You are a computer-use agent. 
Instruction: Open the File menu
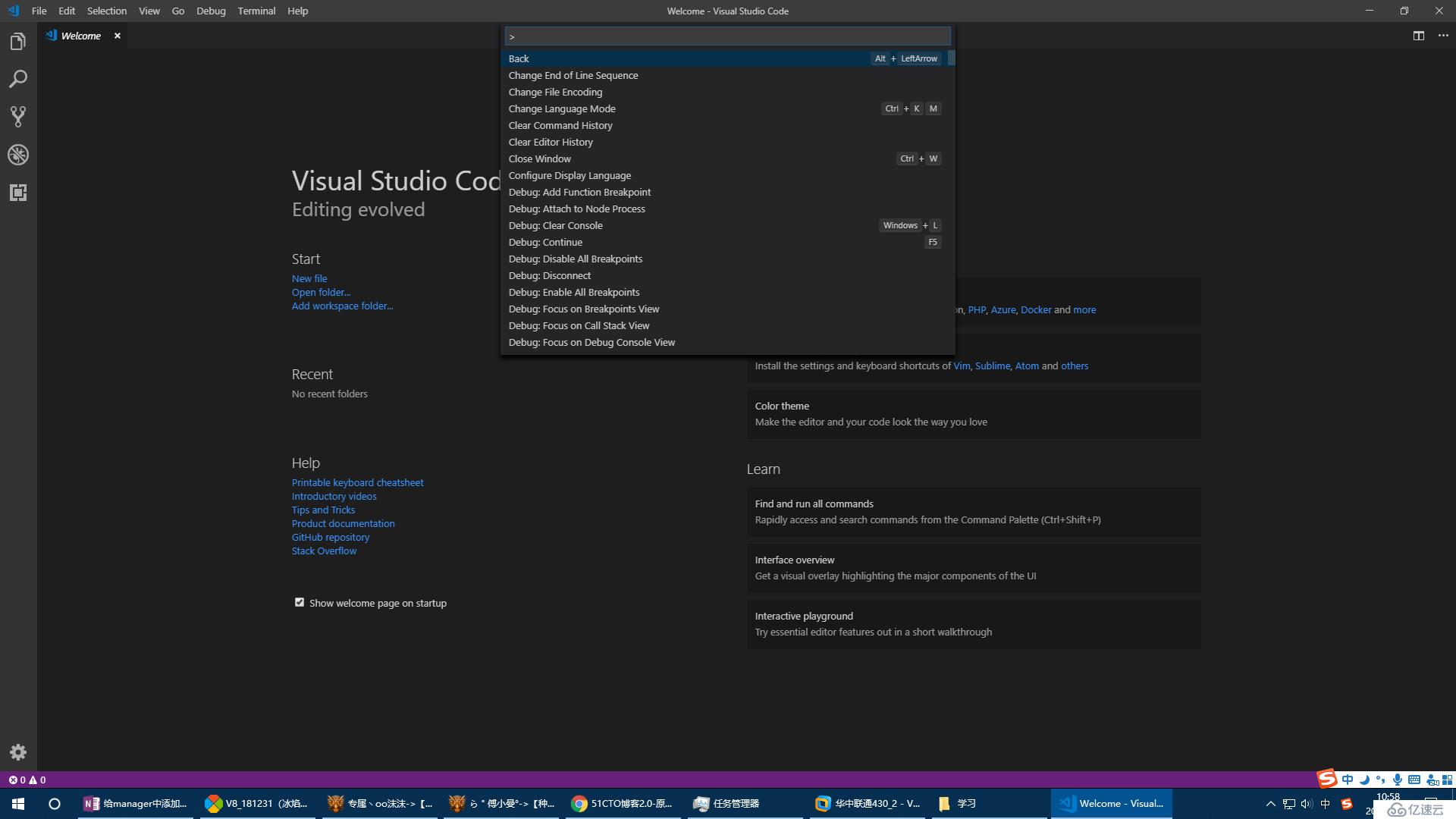[39, 11]
